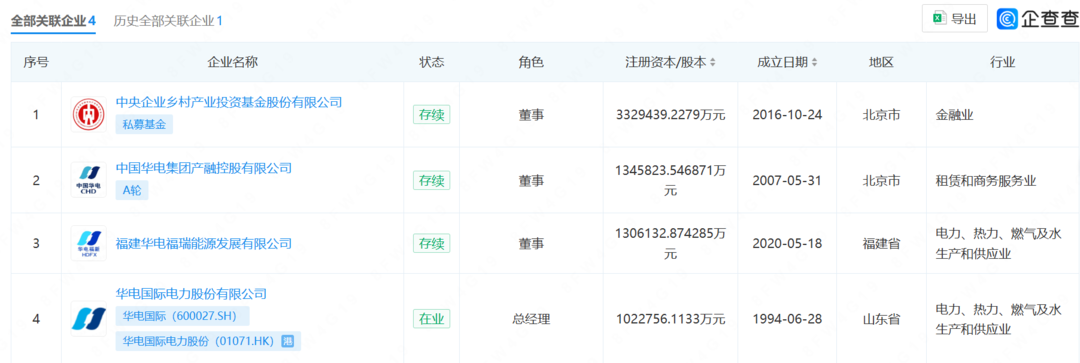Click 租赁和商务服务业 industry cell

[986, 180]
